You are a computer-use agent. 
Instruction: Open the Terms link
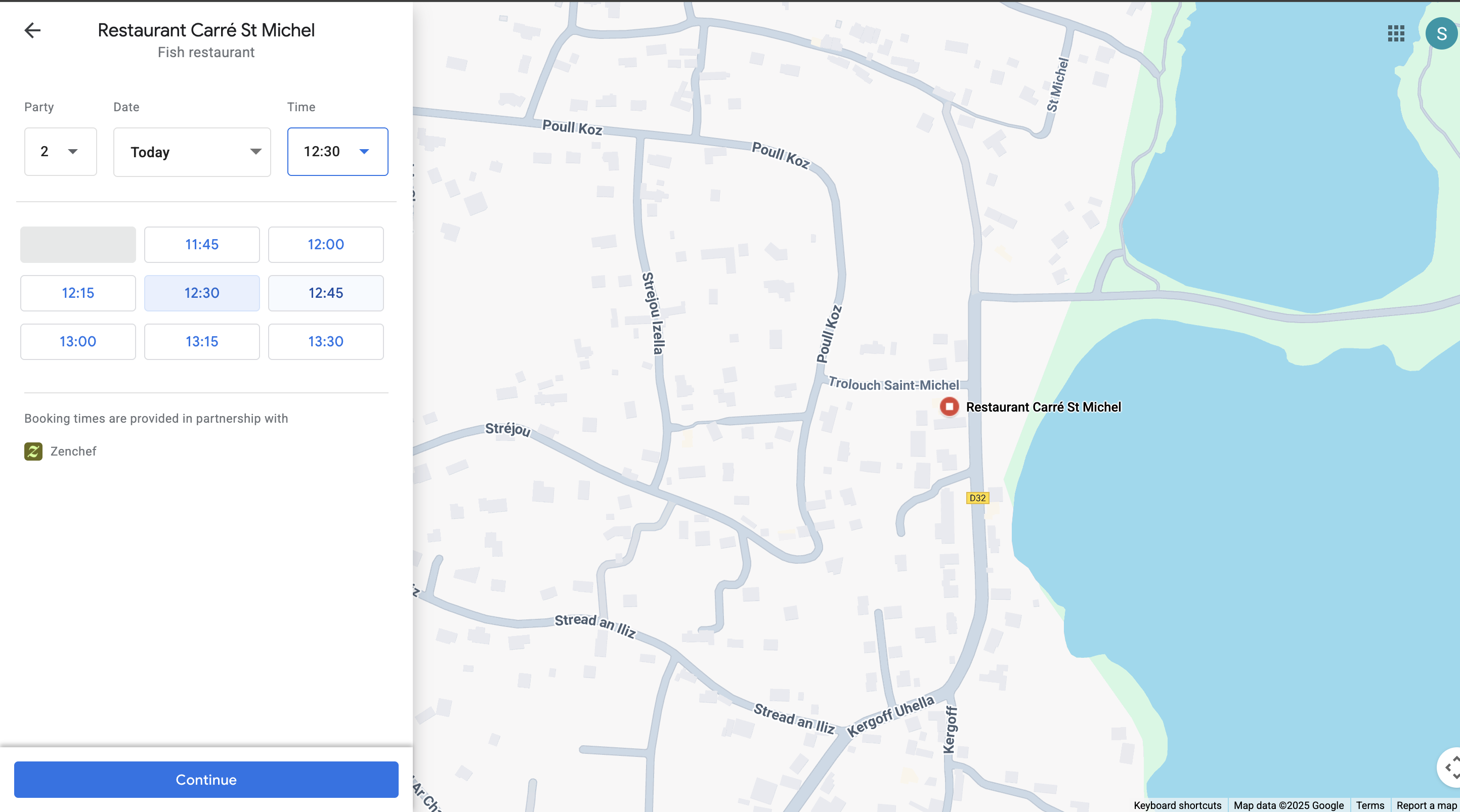click(x=1370, y=805)
